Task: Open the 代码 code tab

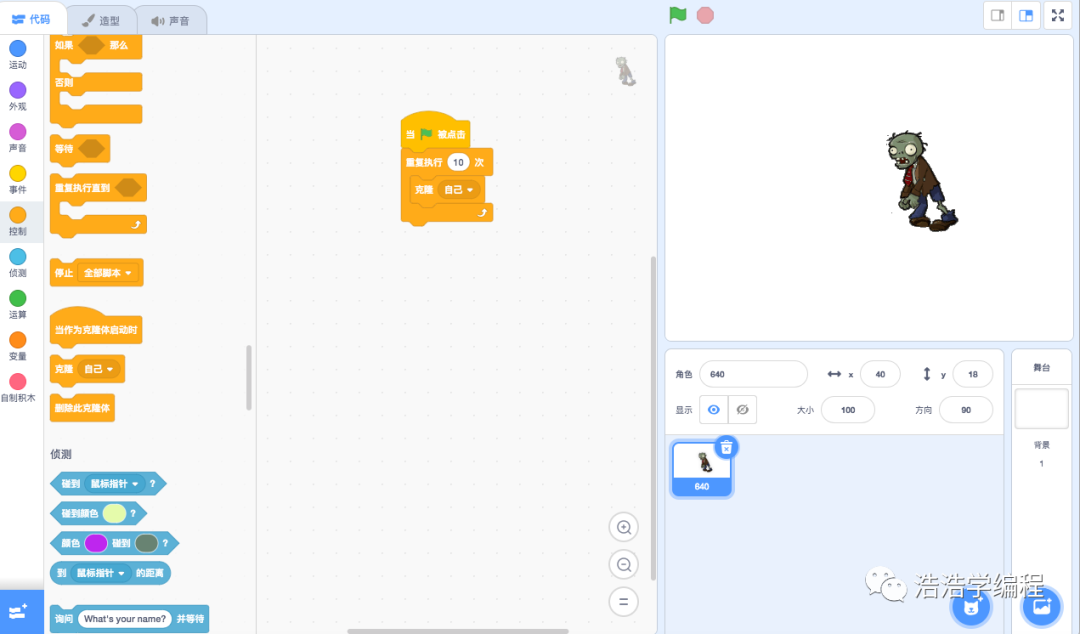Action: click(32, 19)
